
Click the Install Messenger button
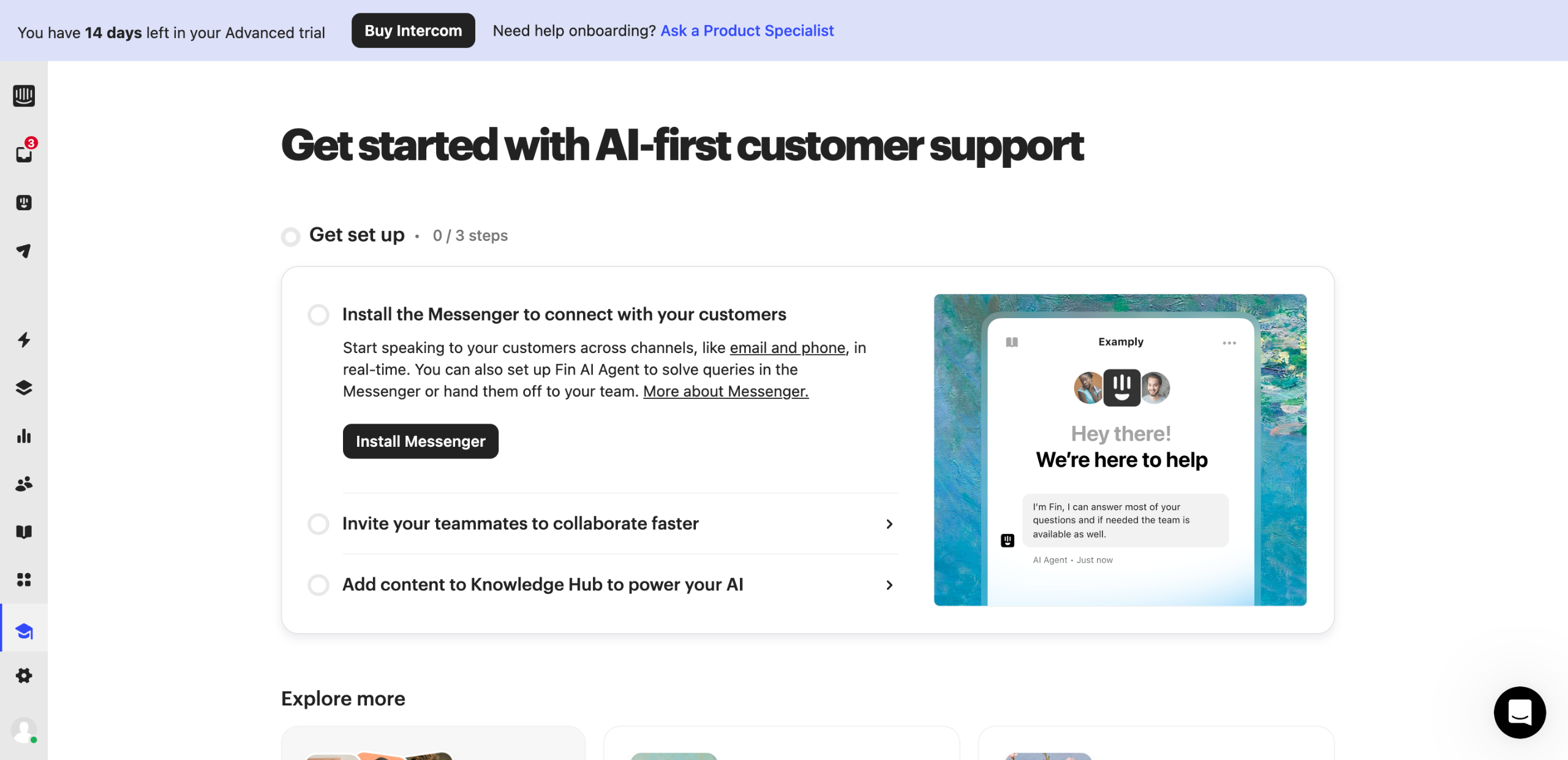[x=420, y=441]
